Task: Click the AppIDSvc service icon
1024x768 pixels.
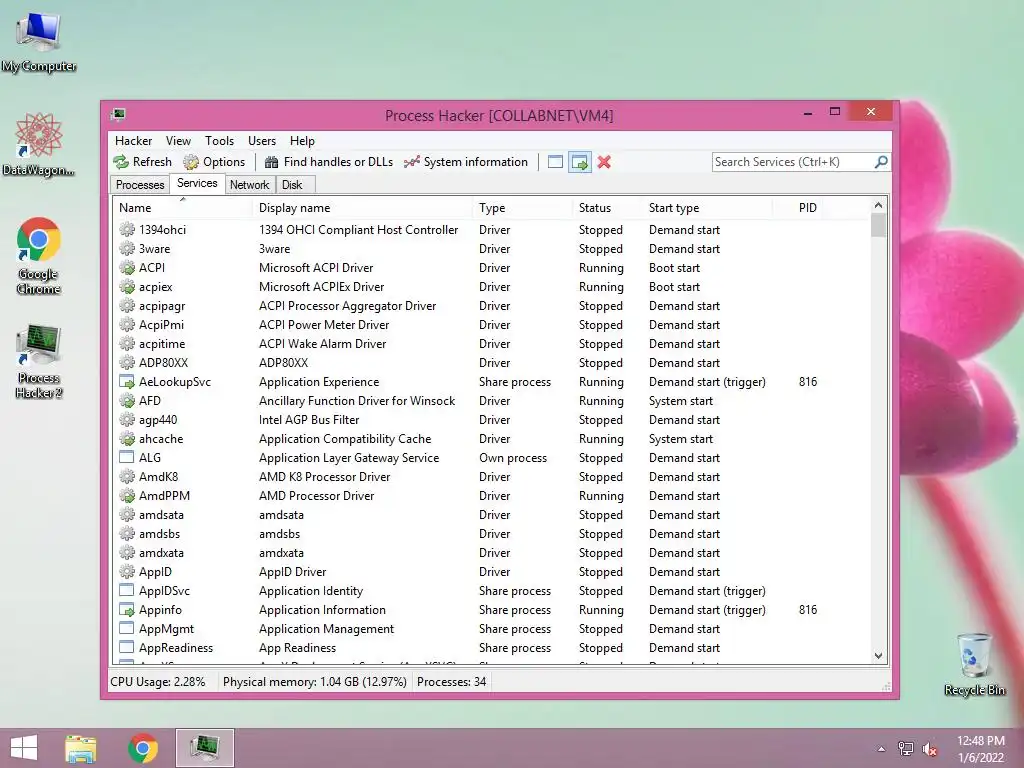Action: pyautogui.click(x=127, y=590)
